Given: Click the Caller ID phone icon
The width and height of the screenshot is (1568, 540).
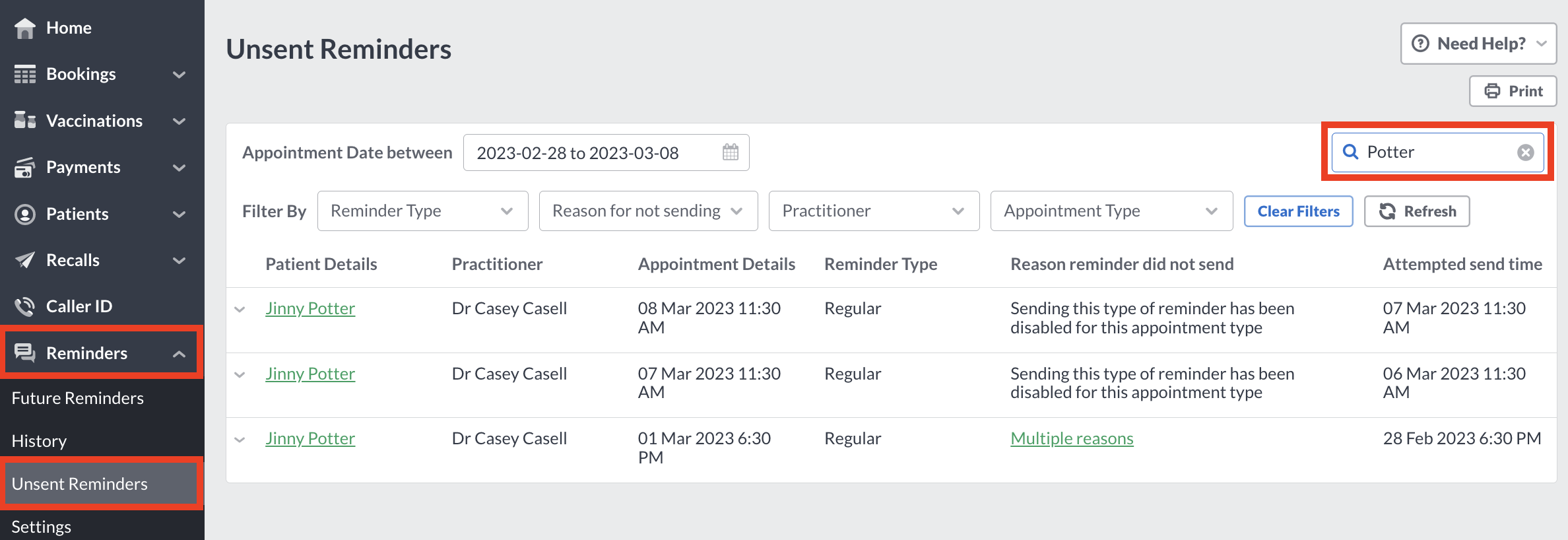Looking at the screenshot, I should [25, 306].
